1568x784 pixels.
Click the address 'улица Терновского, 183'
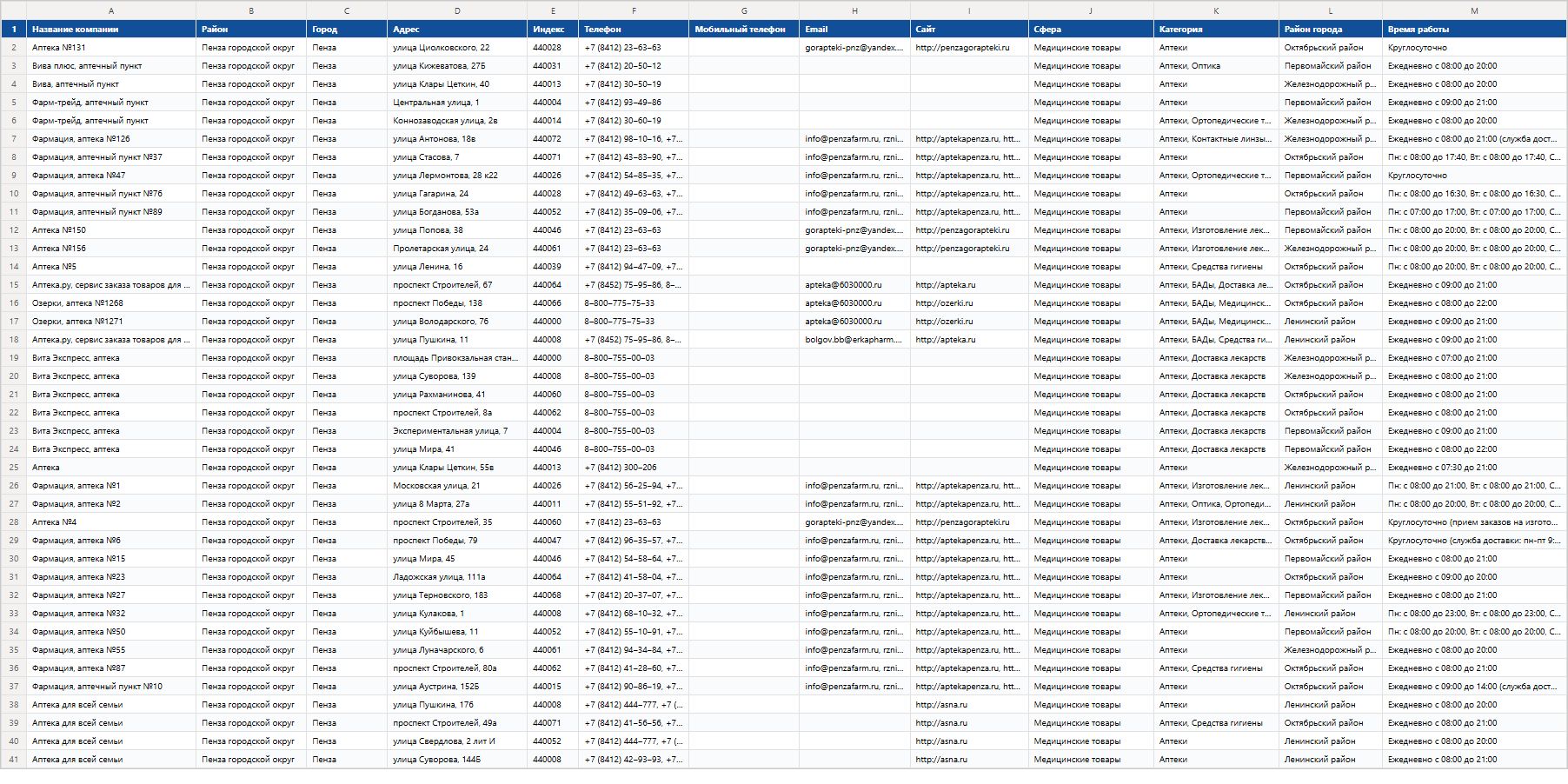pos(457,595)
